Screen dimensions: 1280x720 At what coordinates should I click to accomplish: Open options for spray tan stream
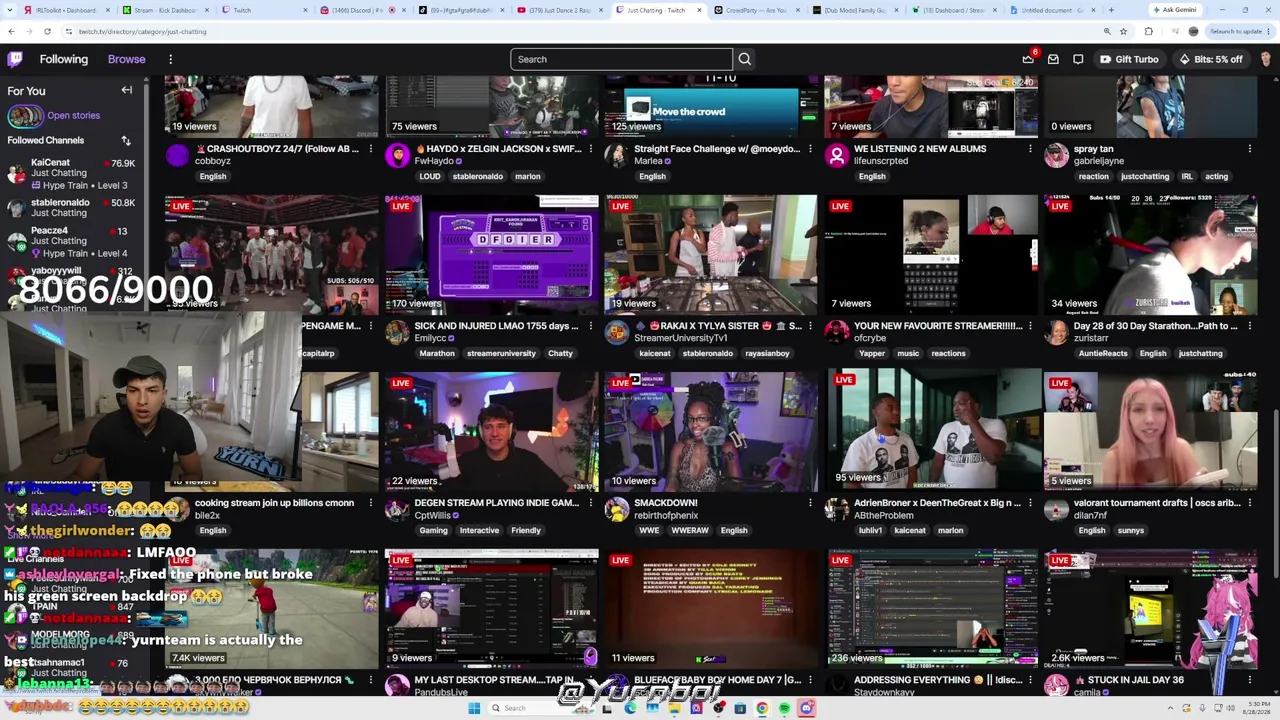pos(1250,149)
